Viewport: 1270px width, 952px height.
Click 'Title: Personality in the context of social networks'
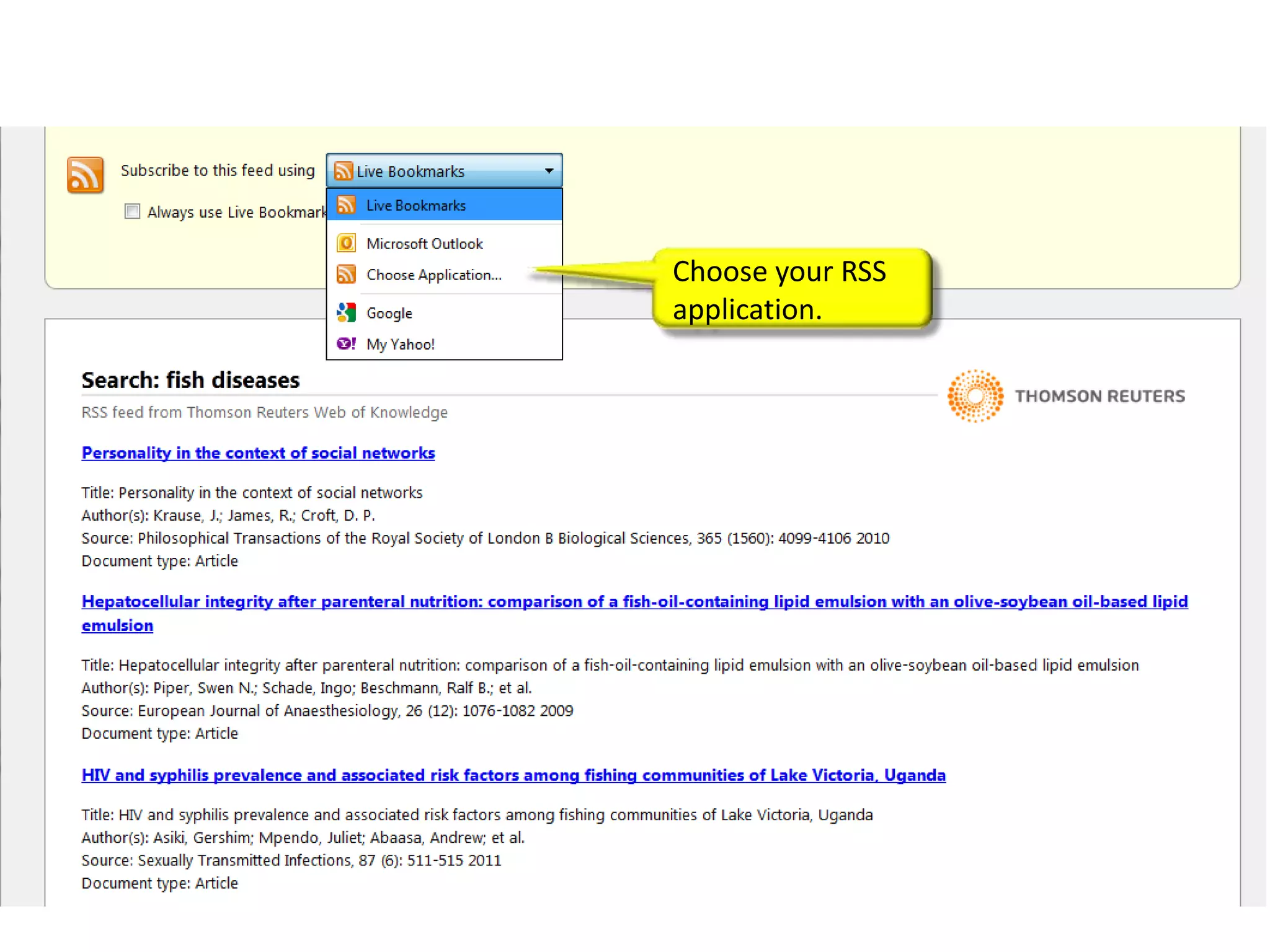click(x=252, y=493)
